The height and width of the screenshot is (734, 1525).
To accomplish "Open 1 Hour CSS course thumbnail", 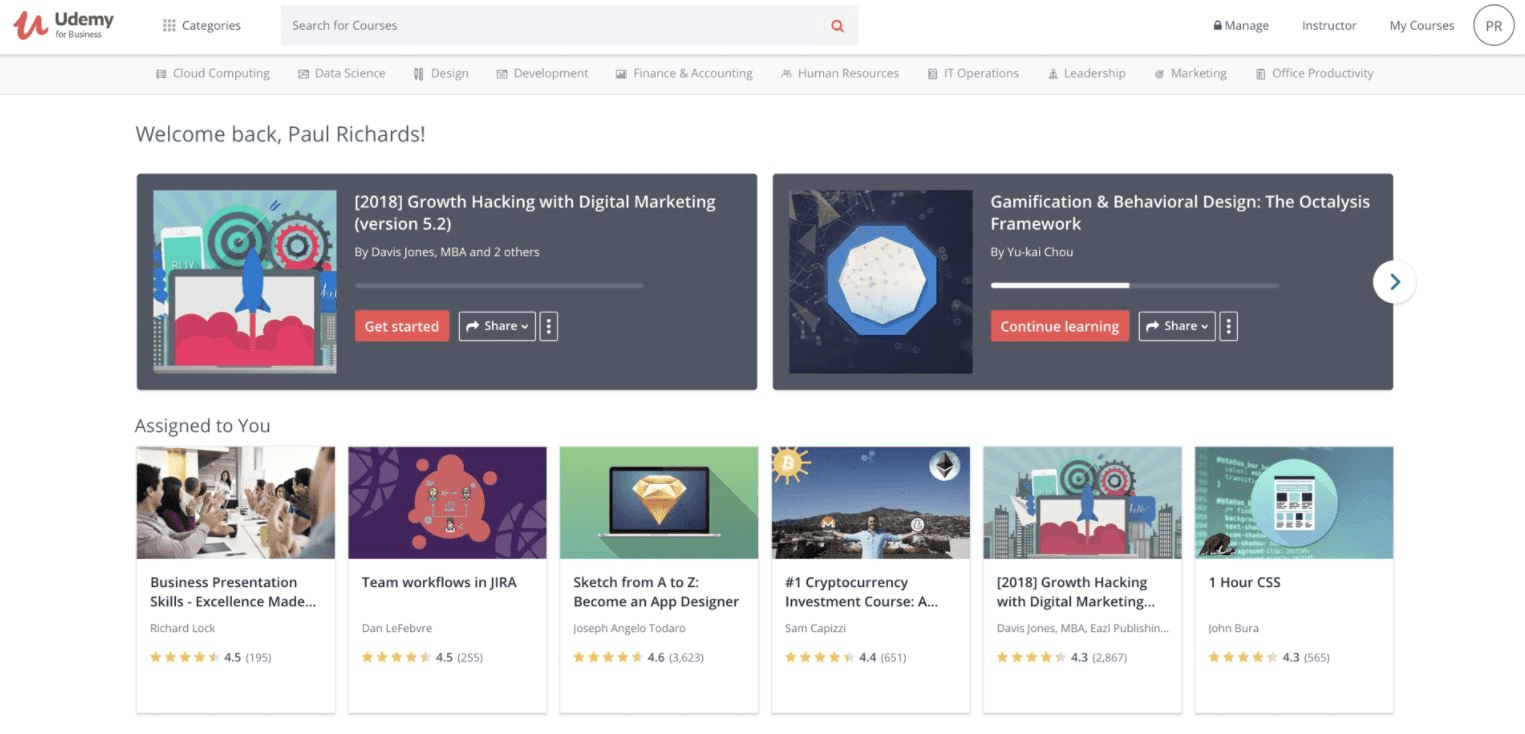I will click(1294, 503).
